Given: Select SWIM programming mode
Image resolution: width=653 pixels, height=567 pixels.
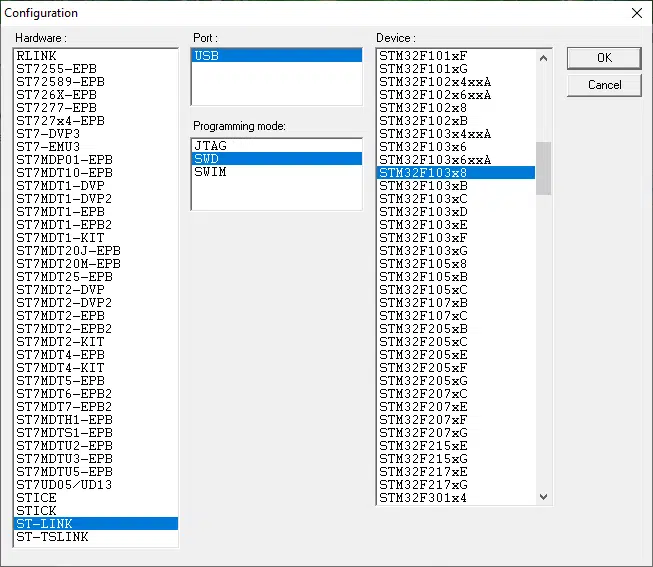Looking at the screenshot, I should [277, 172].
